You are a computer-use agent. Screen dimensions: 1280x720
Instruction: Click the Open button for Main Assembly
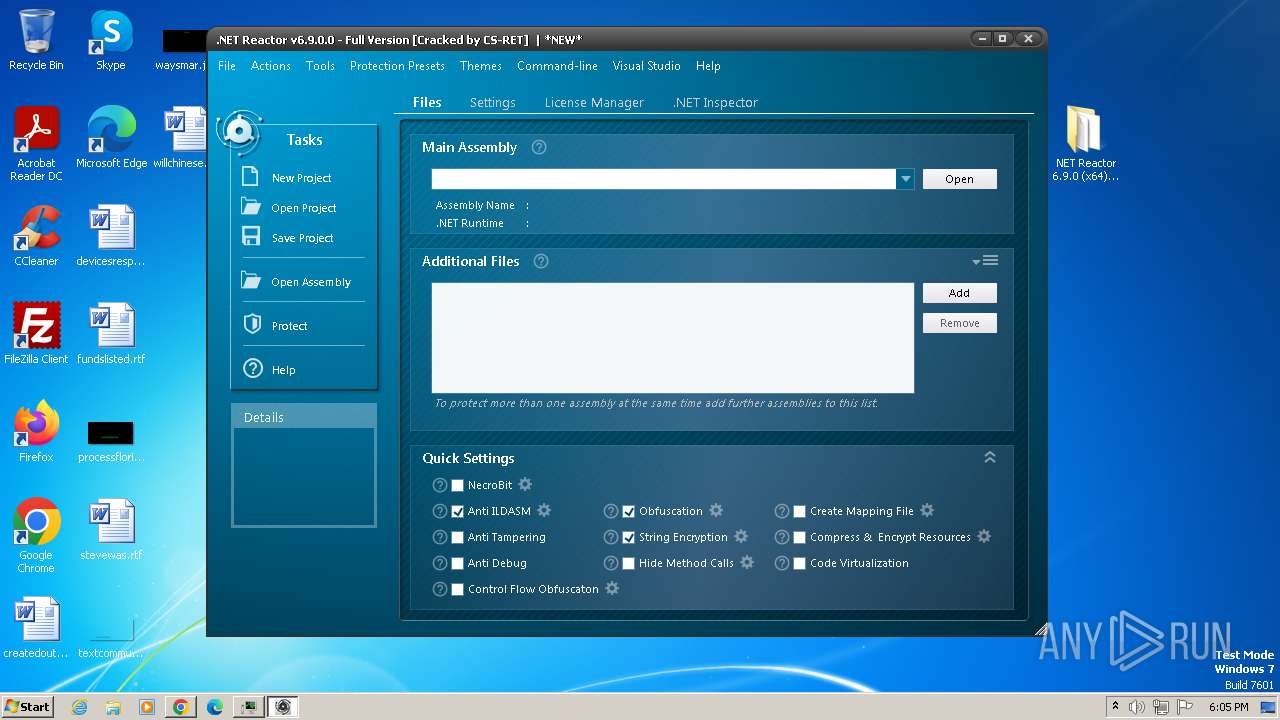tap(959, 179)
